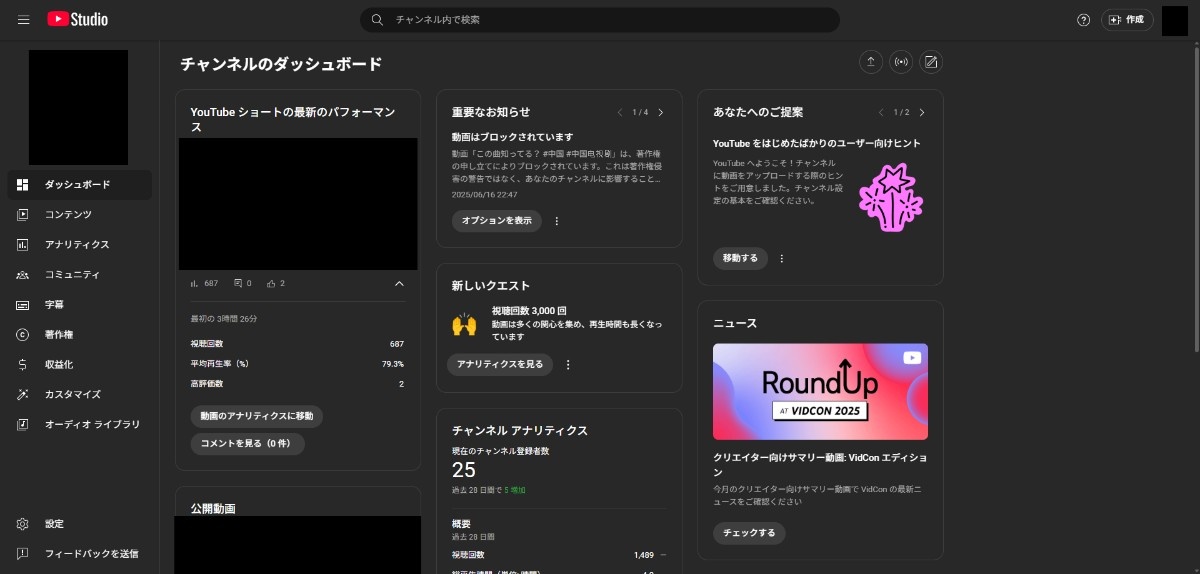This screenshot has width=1200, height=574.
Task: Click the create post pencil icon
Action: 931,62
